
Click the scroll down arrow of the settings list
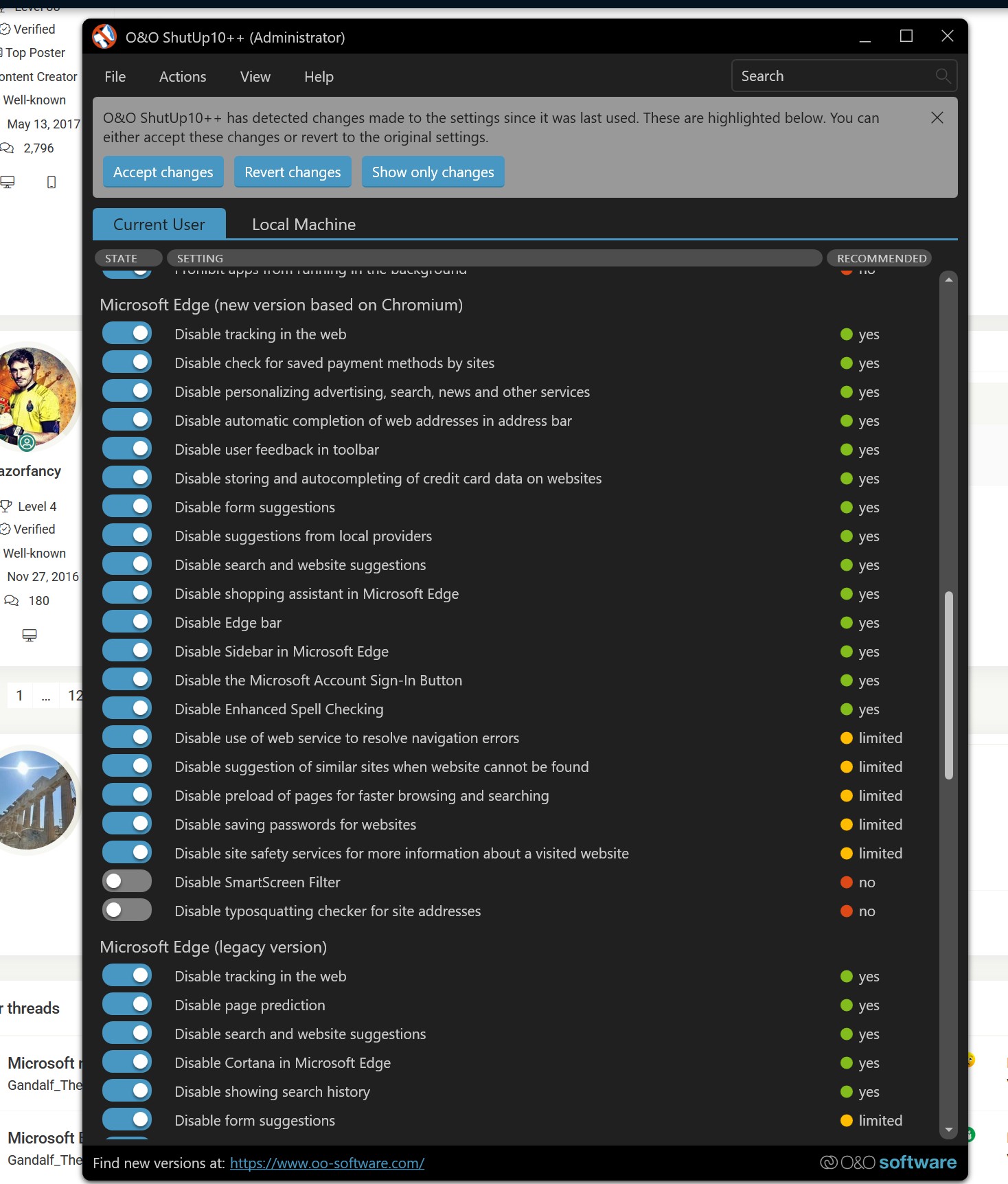coord(949,1130)
